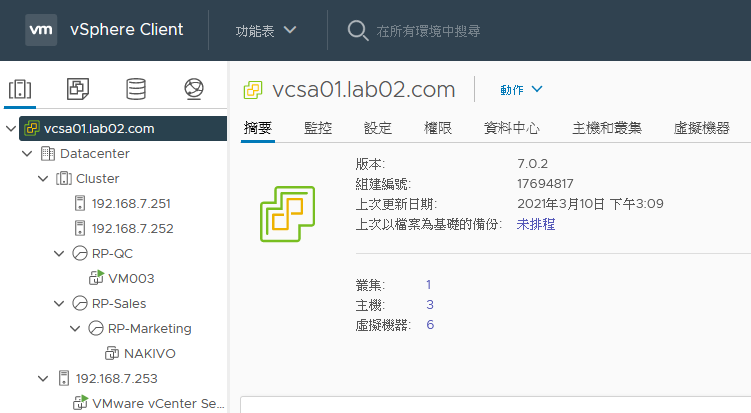Click host icon for 192.168.7.253
This screenshot has width=751, height=413.
click(x=64, y=378)
